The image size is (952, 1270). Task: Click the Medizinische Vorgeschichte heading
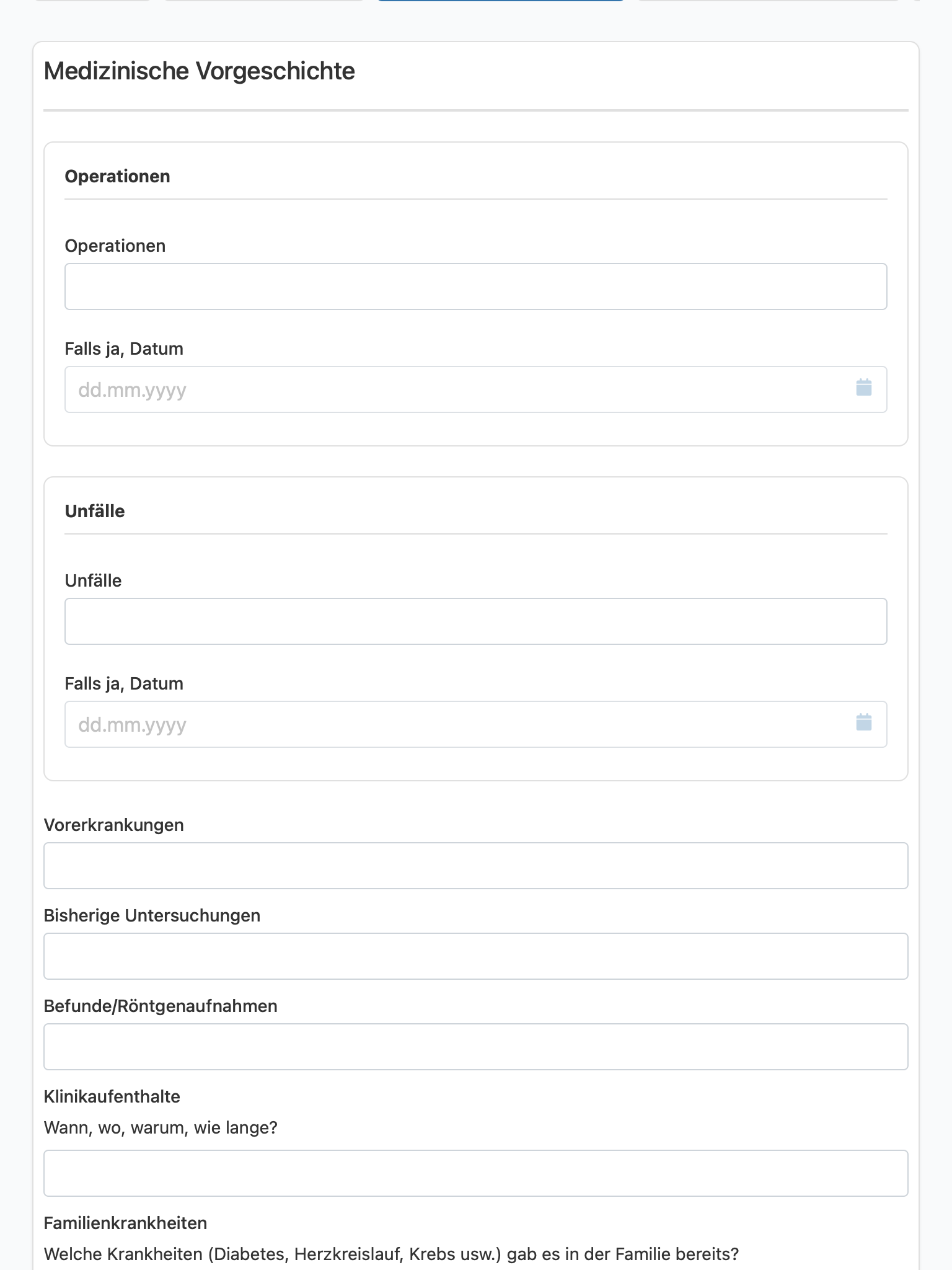(x=199, y=71)
